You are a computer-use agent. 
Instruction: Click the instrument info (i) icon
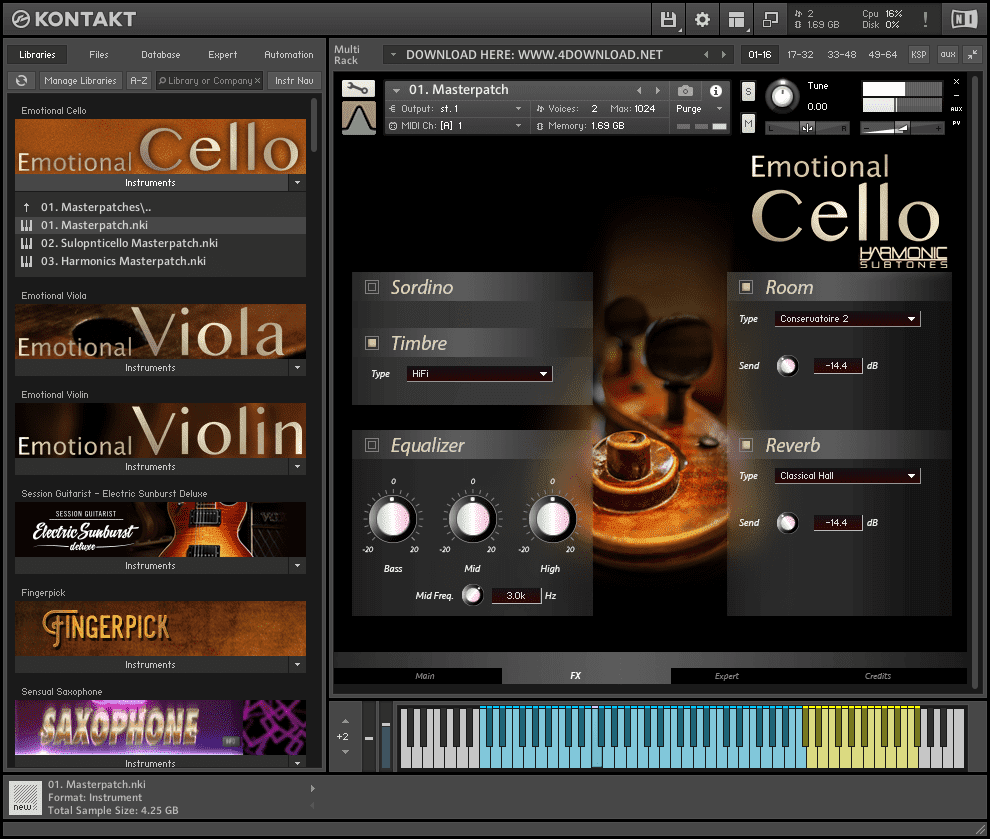point(718,89)
